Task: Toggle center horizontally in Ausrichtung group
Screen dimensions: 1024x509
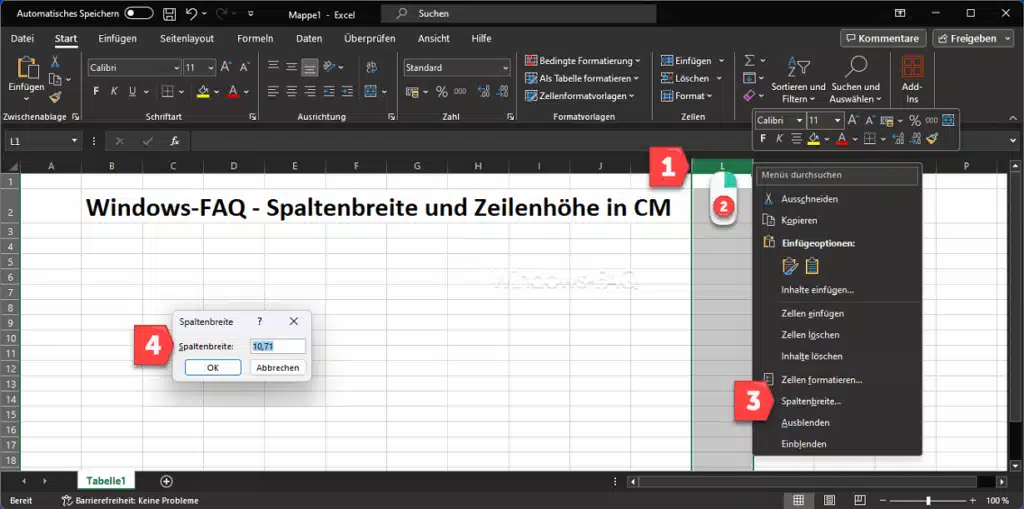Action: pos(291,91)
